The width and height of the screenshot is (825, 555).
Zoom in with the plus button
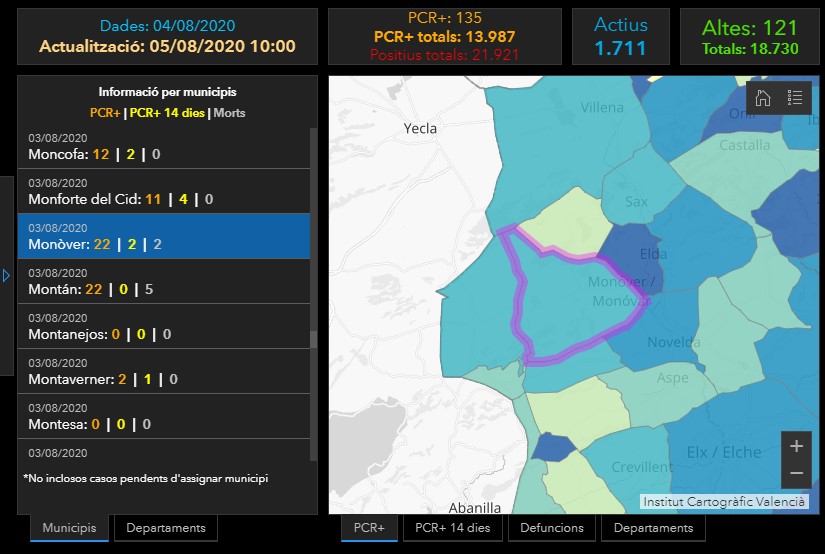[x=796, y=446]
